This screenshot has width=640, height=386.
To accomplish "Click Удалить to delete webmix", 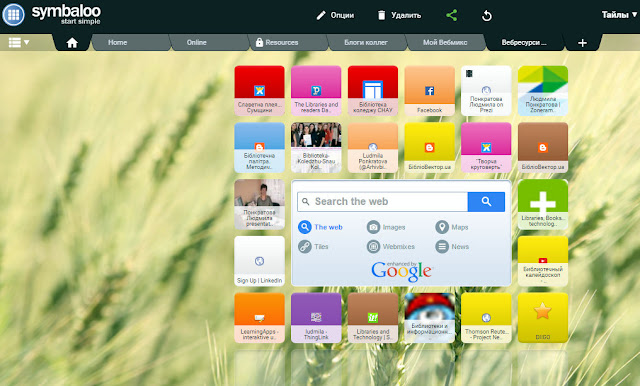I will pyautogui.click(x=399, y=16).
